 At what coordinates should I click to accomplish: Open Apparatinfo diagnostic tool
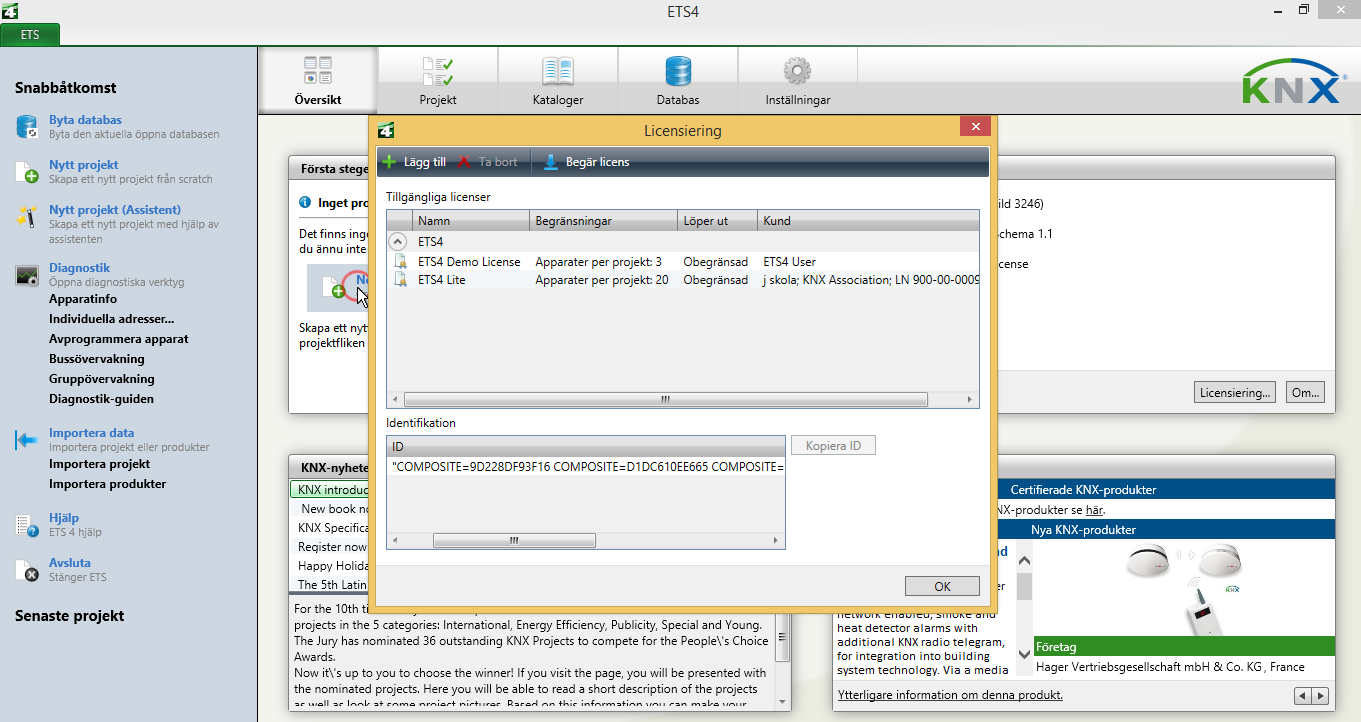(83, 299)
